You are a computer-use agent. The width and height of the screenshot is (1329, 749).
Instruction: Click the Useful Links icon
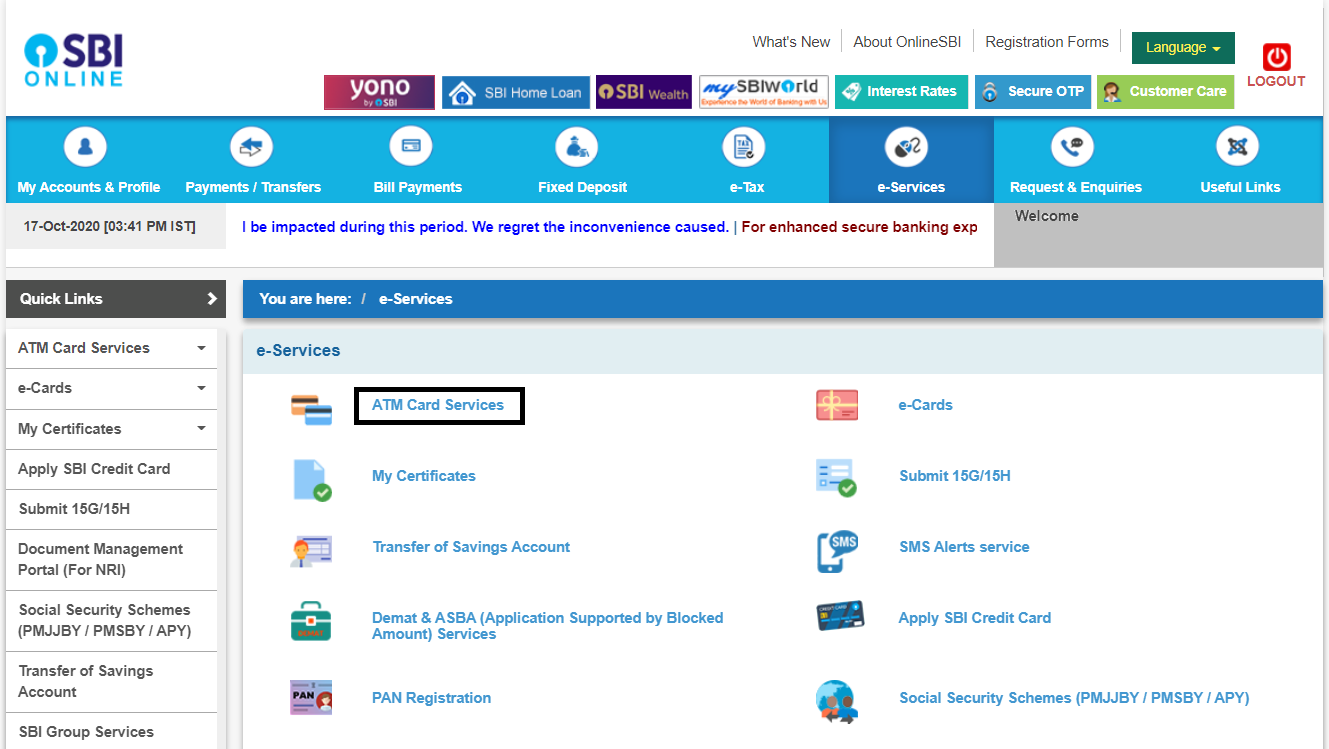point(1237,148)
